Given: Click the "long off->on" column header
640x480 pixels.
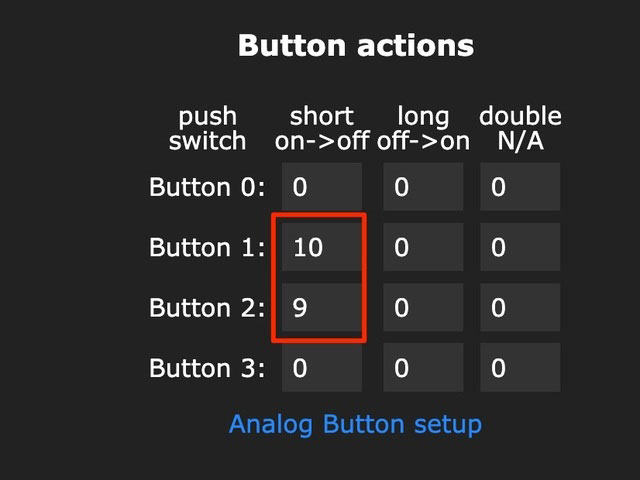Looking at the screenshot, I should [x=423, y=129].
